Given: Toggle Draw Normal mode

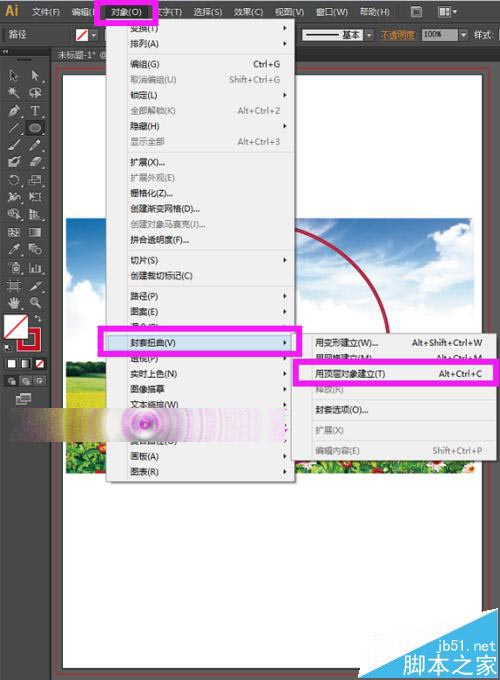Looking at the screenshot, I should 12,381.
